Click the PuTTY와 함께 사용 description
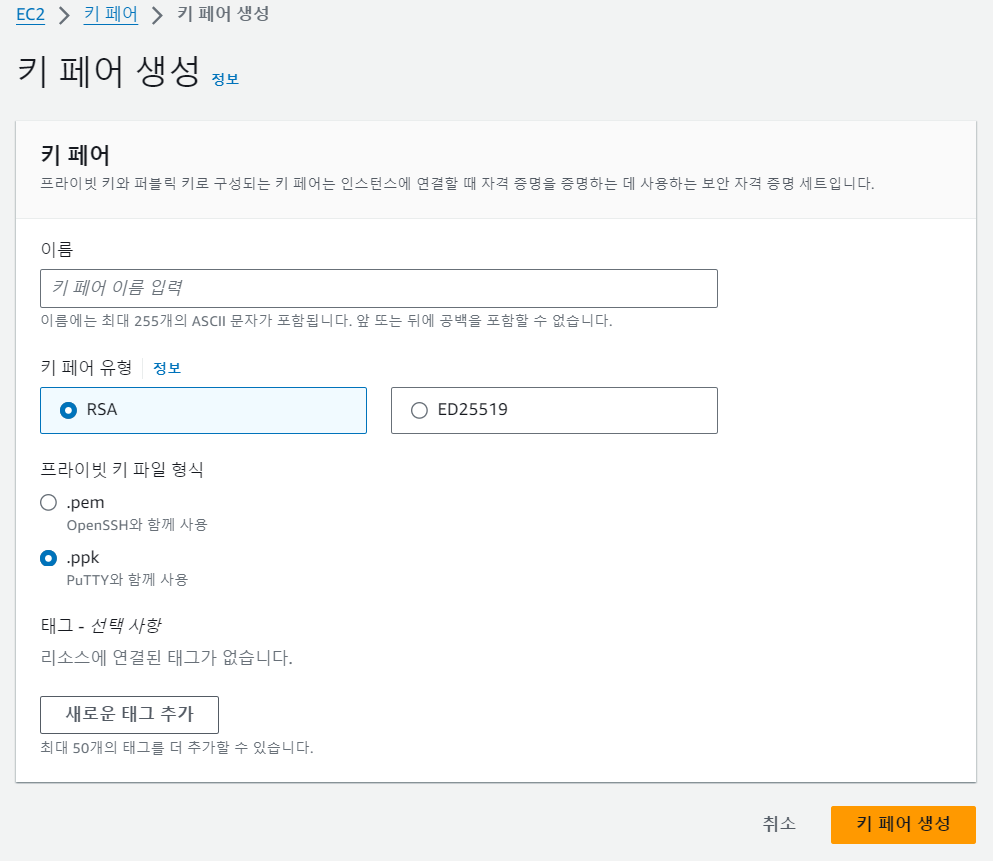This screenshot has height=861, width=993. [127, 580]
